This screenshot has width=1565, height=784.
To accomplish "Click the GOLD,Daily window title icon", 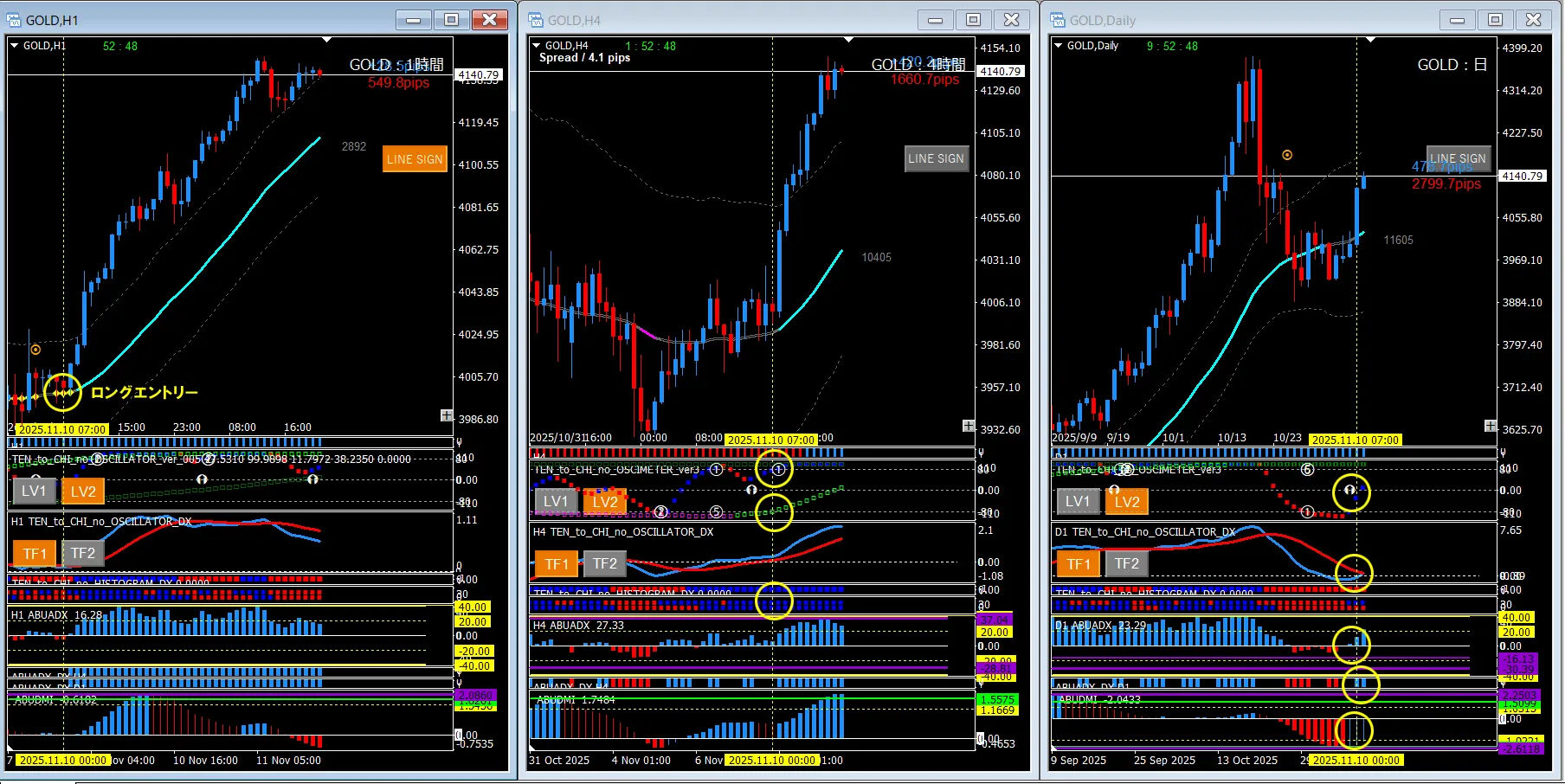I will [x=1059, y=20].
